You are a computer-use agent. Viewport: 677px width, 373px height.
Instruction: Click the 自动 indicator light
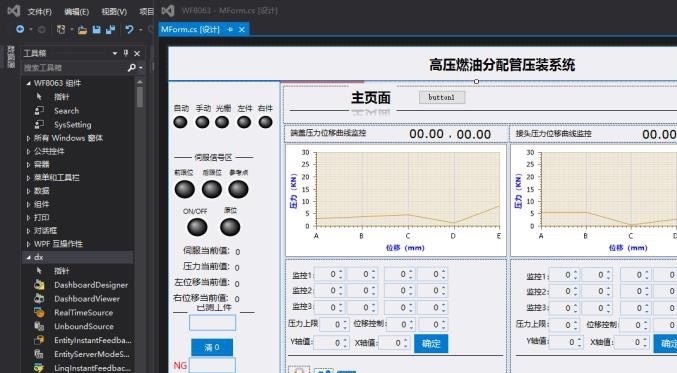(x=180, y=122)
